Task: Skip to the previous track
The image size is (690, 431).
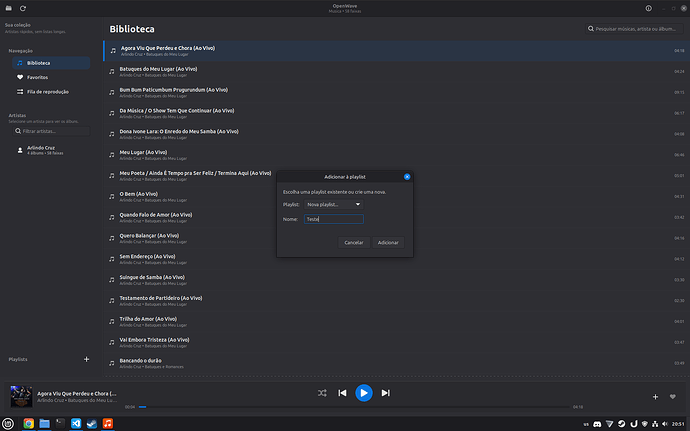Action: (342, 393)
